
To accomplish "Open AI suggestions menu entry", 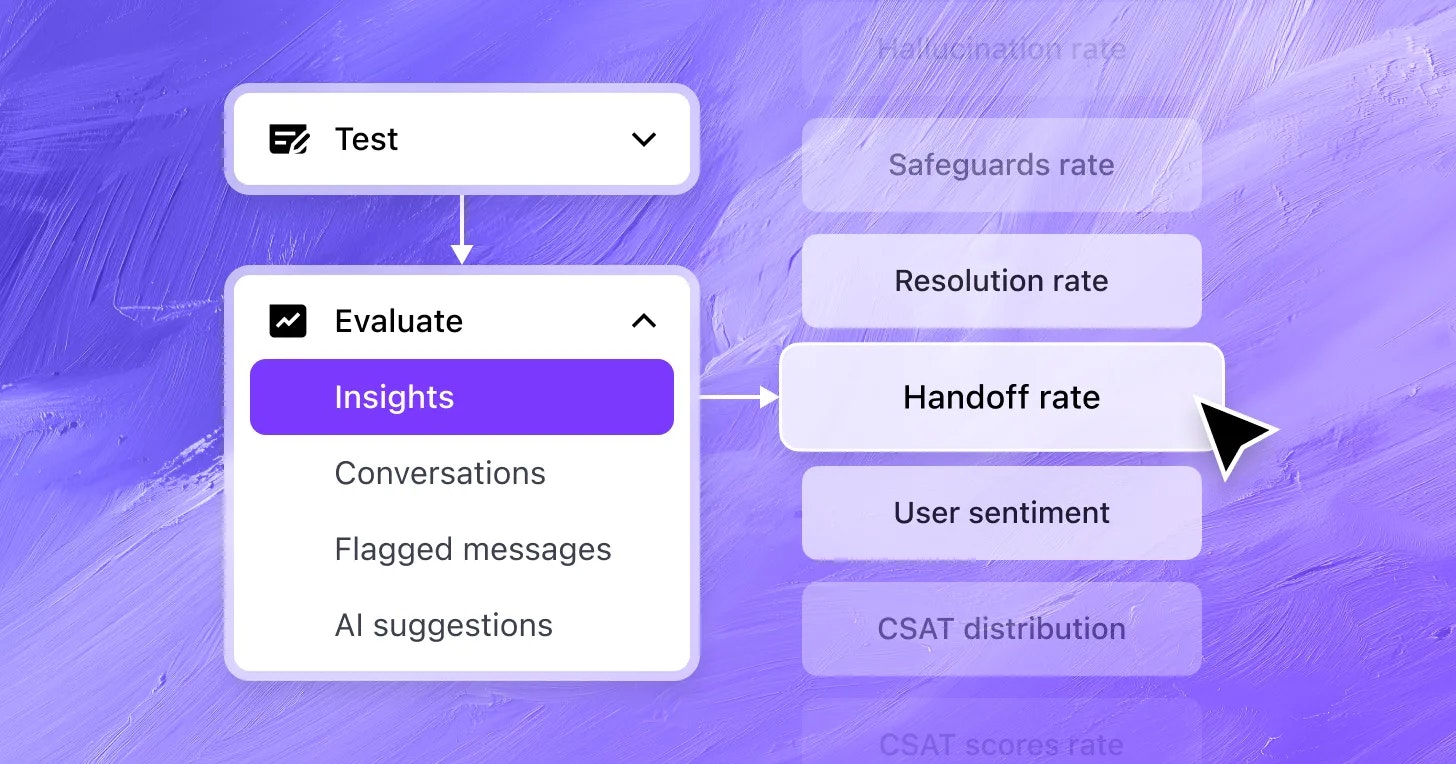I will pyautogui.click(x=443, y=625).
